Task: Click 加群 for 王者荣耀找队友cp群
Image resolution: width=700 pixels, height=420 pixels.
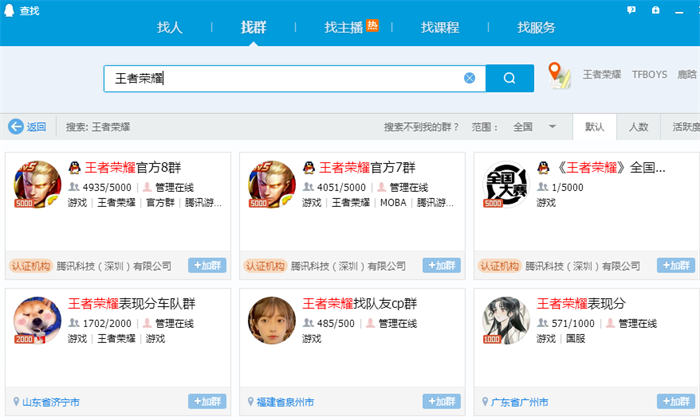Action: click(x=442, y=401)
